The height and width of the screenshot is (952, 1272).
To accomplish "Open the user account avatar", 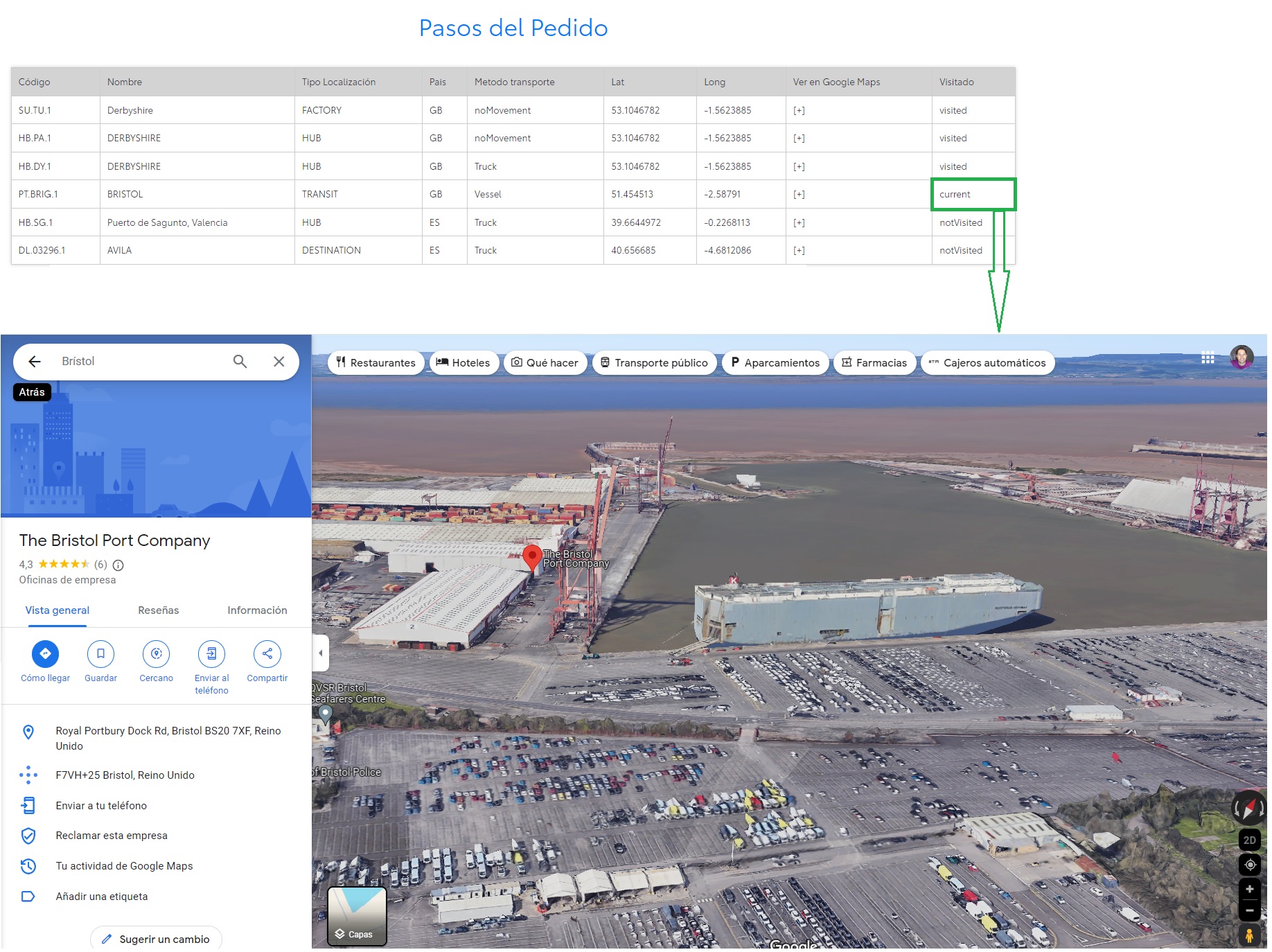I will click(x=1242, y=358).
